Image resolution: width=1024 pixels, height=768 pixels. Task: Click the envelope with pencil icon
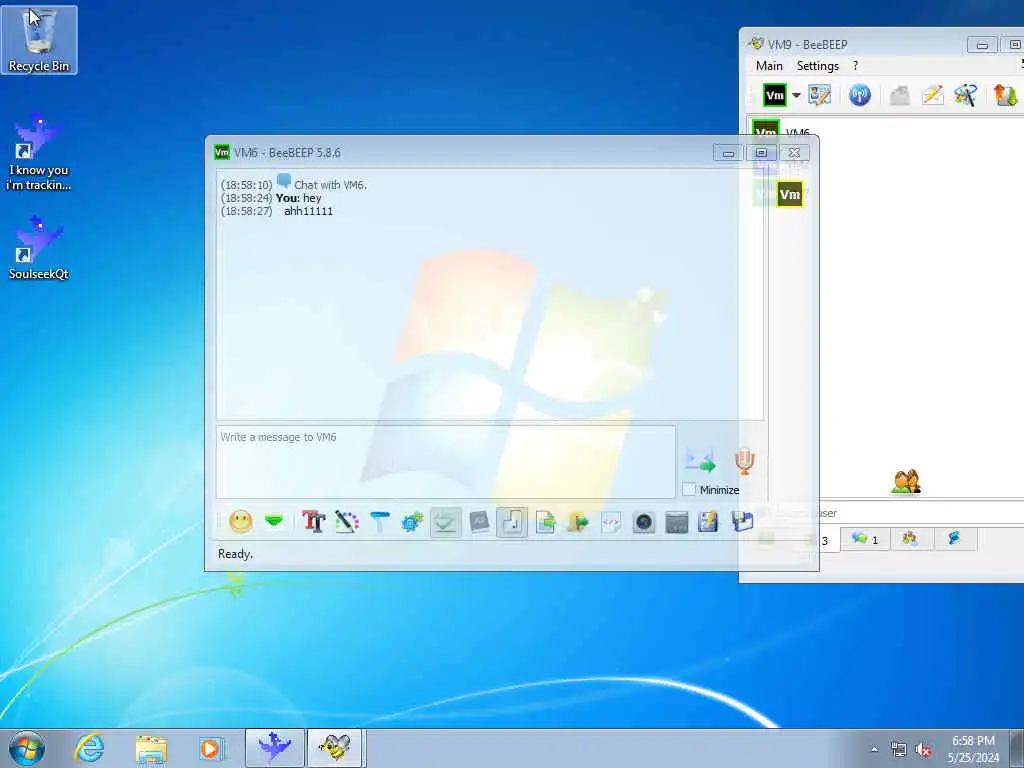(933, 95)
